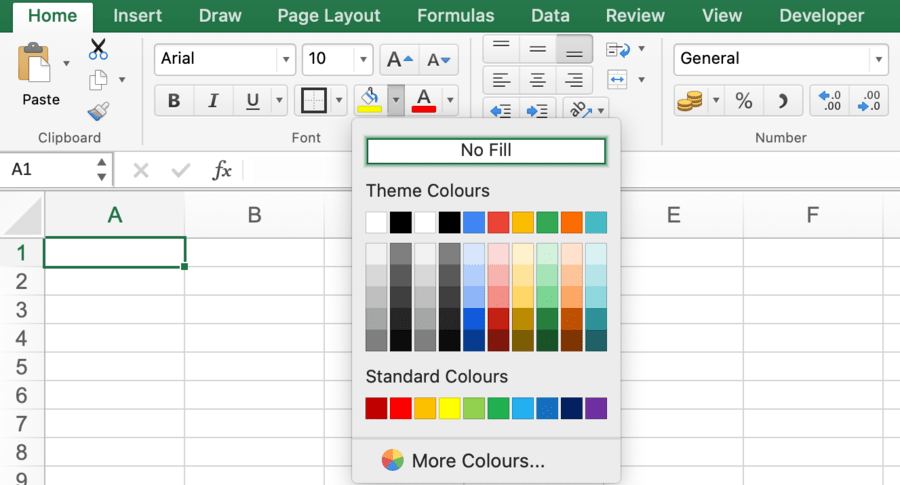Open the Formulas tab
The image size is (900, 485).
pyautogui.click(x=455, y=16)
